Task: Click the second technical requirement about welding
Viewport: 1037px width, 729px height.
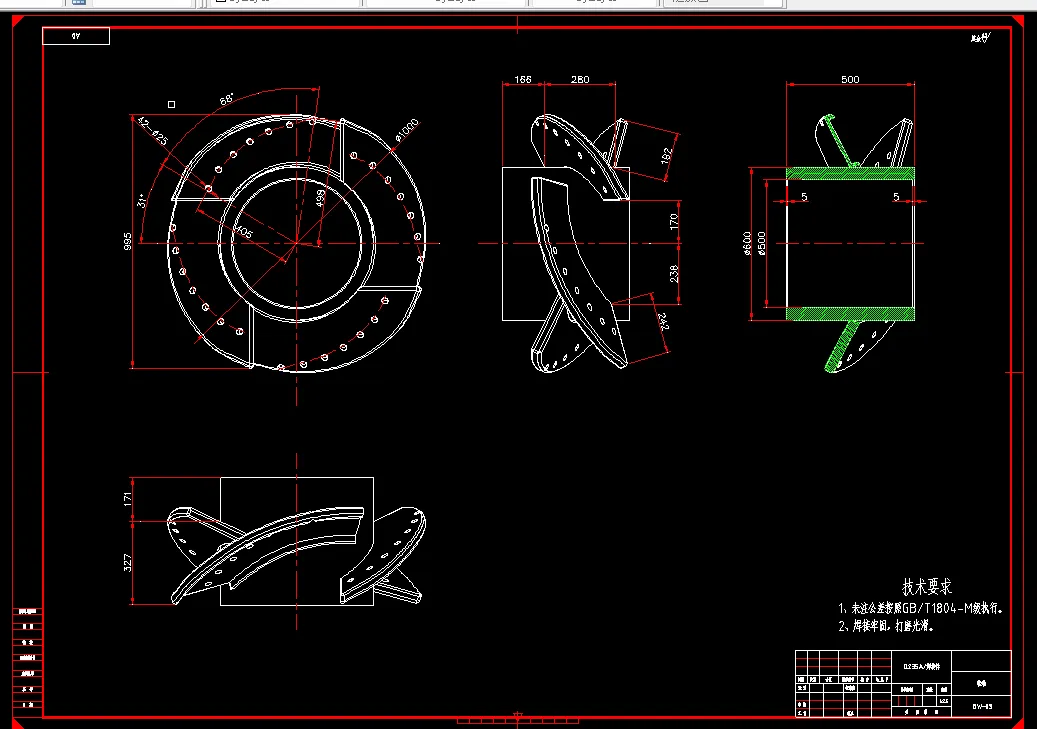Action: coord(886,626)
